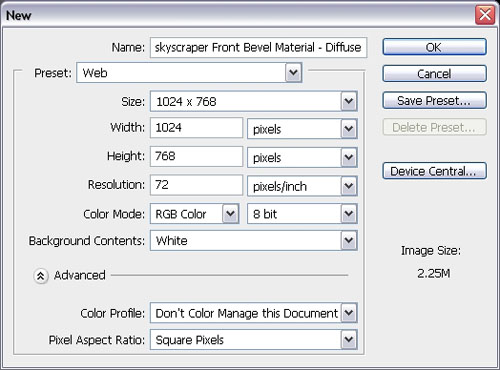Image resolution: width=500 pixels, height=370 pixels.
Task: Click into the Height value field
Action: coord(196,156)
